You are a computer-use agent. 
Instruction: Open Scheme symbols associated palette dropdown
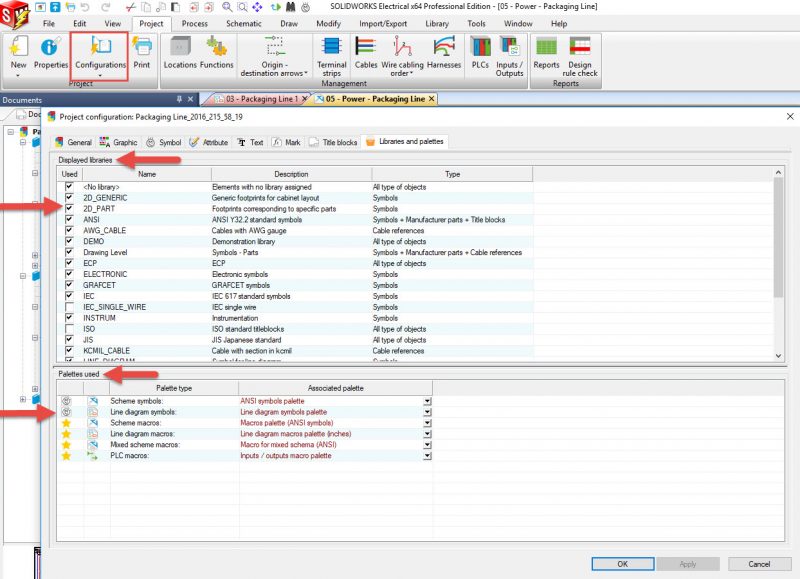427,401
